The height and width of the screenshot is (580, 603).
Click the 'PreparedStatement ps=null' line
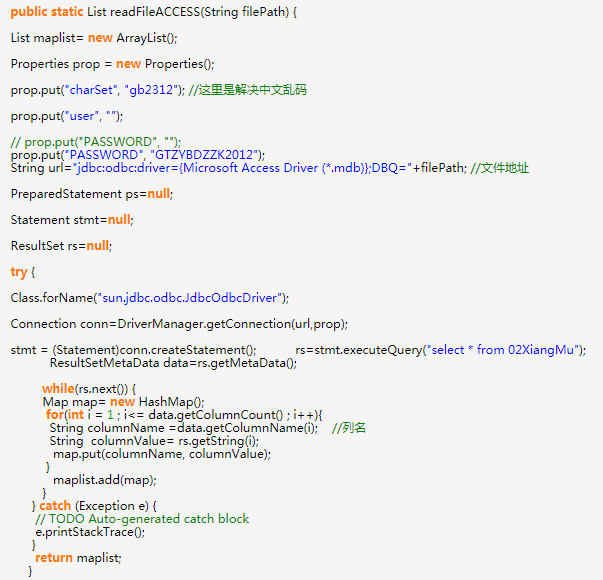tap(92, 194)
